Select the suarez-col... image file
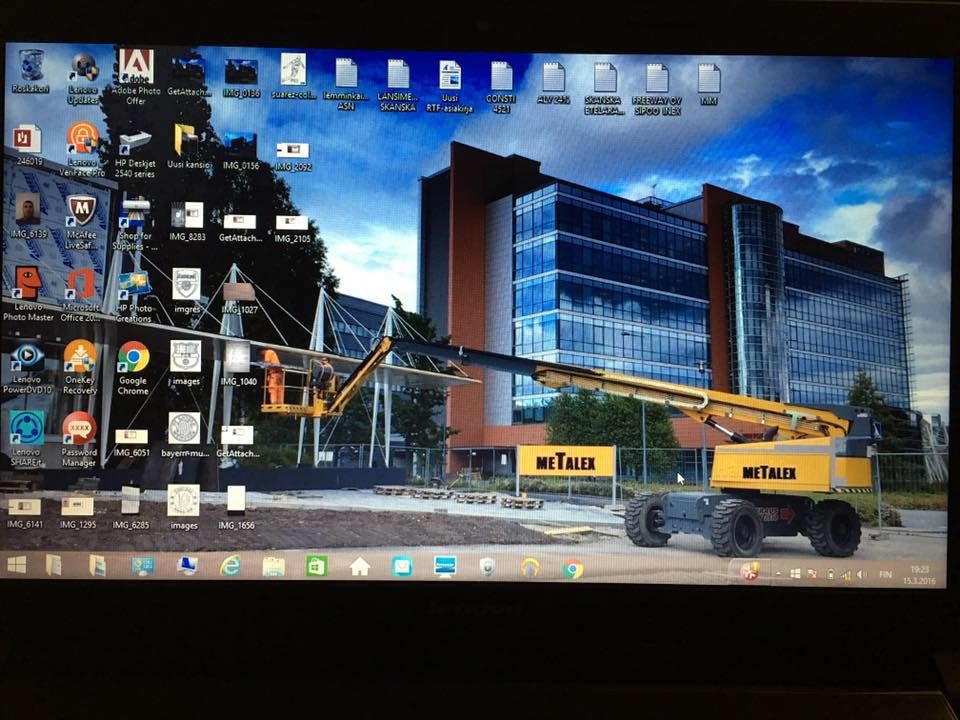The height and width of the screenshot is (720, 960). tap(293, 77)
